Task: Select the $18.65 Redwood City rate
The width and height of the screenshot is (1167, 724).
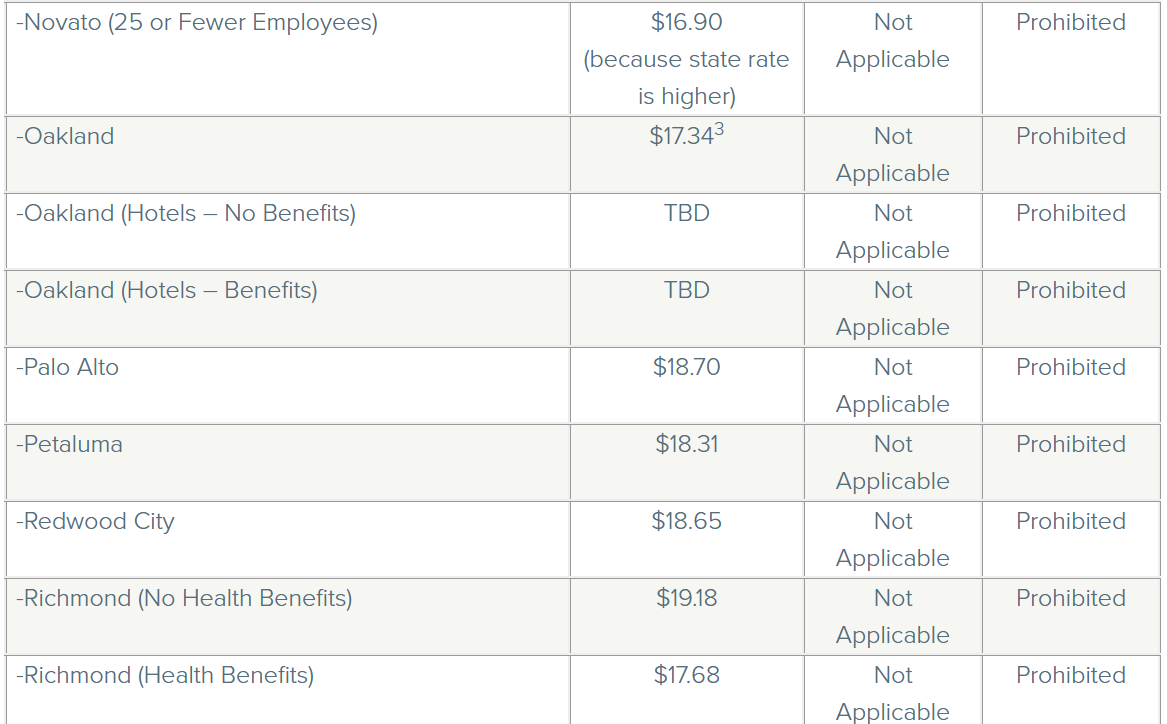Action: (x=686, y=522)
